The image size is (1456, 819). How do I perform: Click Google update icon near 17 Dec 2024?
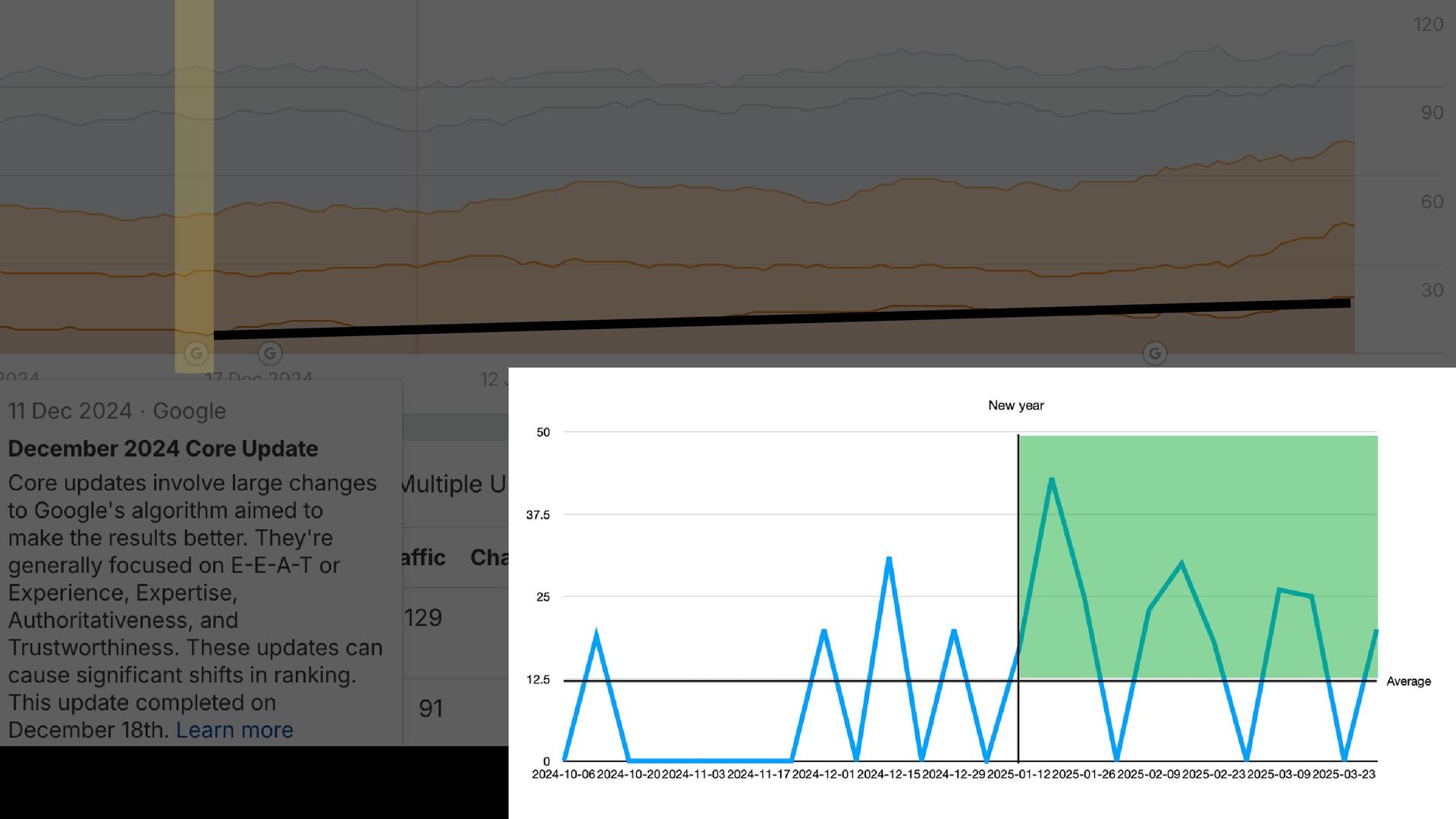(x=270, y=353)
